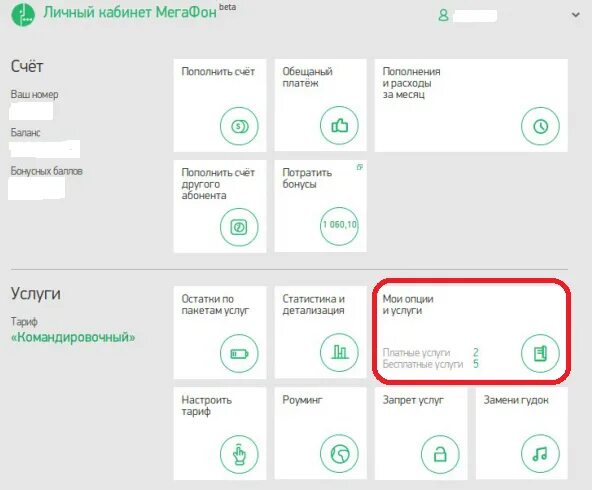Click the Ваш номер label
This screenshot has height=490, width=592.
click(x=34, y=94)
